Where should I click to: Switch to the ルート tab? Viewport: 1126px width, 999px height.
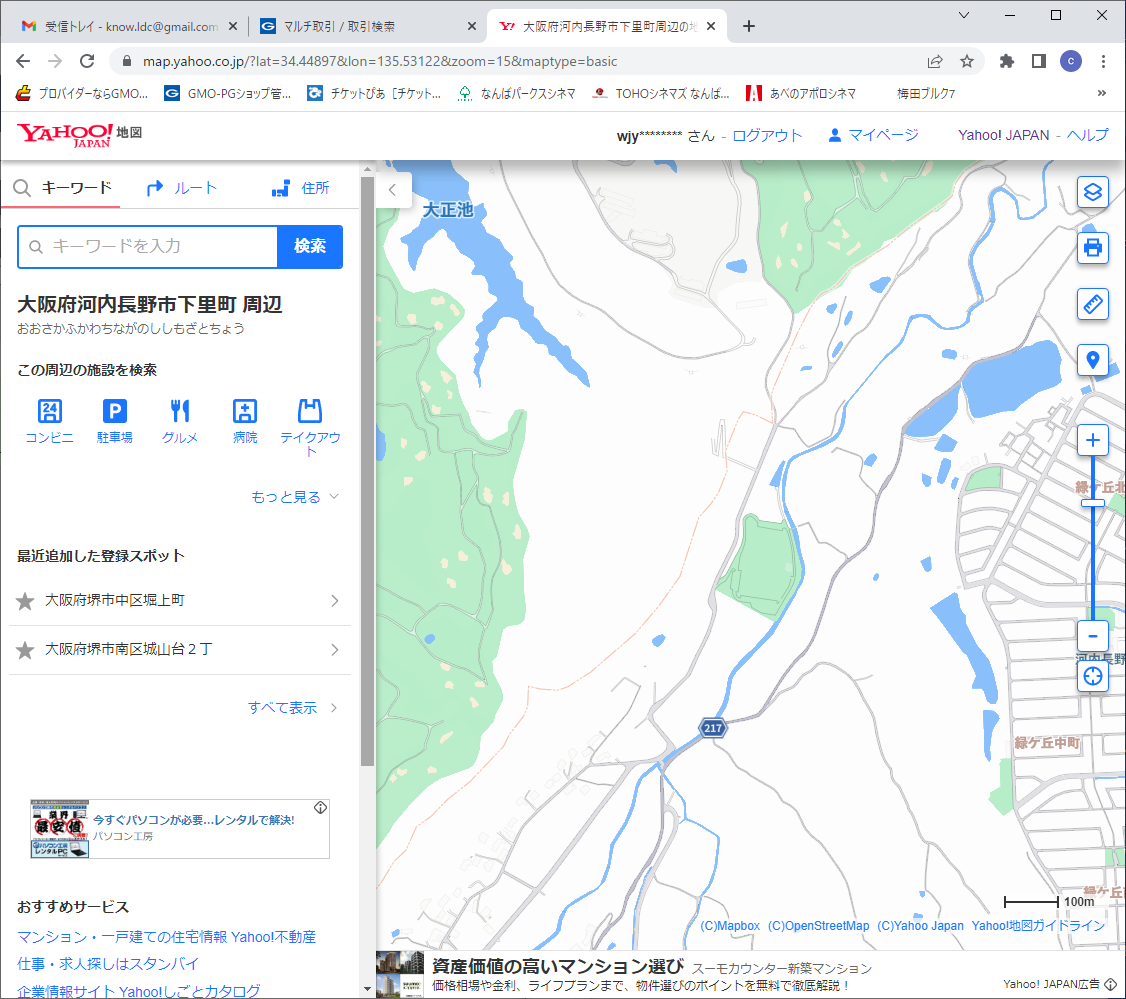point(182,188)
